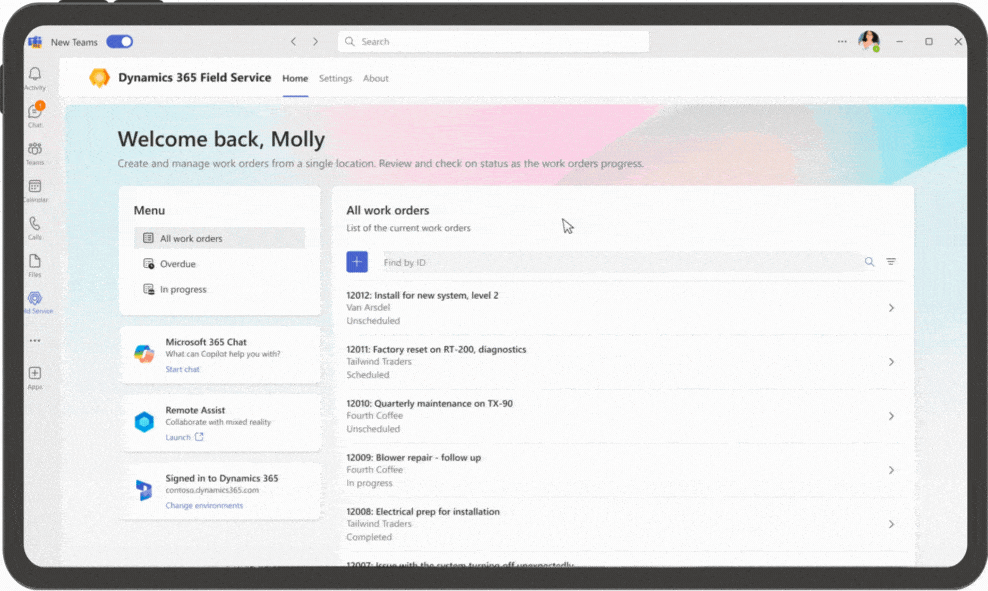This screenshot has width=988, height=591.
Task: Click Van Arsdel customer name
Action: pyautogui.click(x=368, y=307)
